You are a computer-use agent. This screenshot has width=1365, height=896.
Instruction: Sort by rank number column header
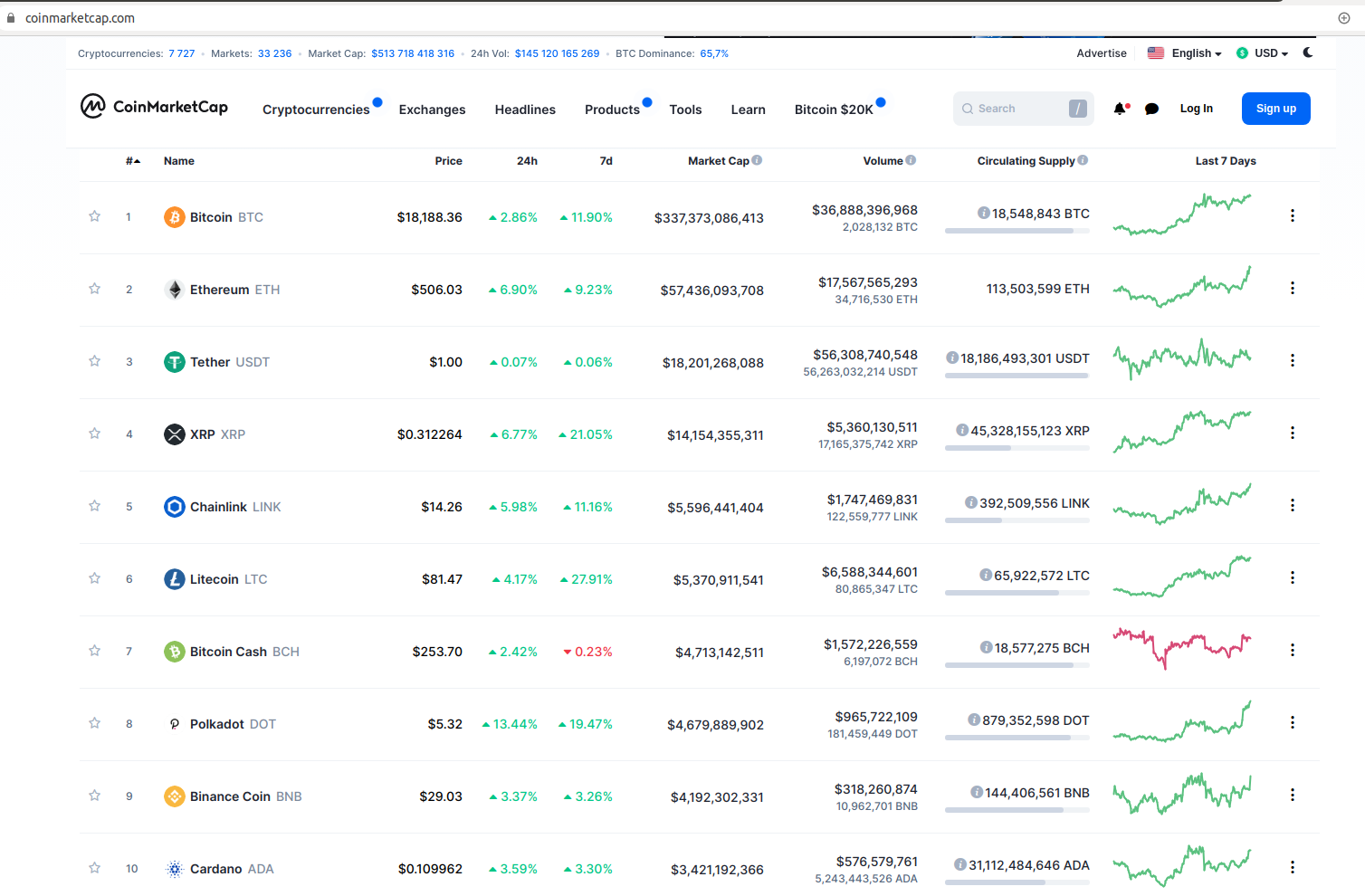tap(132, 161)
